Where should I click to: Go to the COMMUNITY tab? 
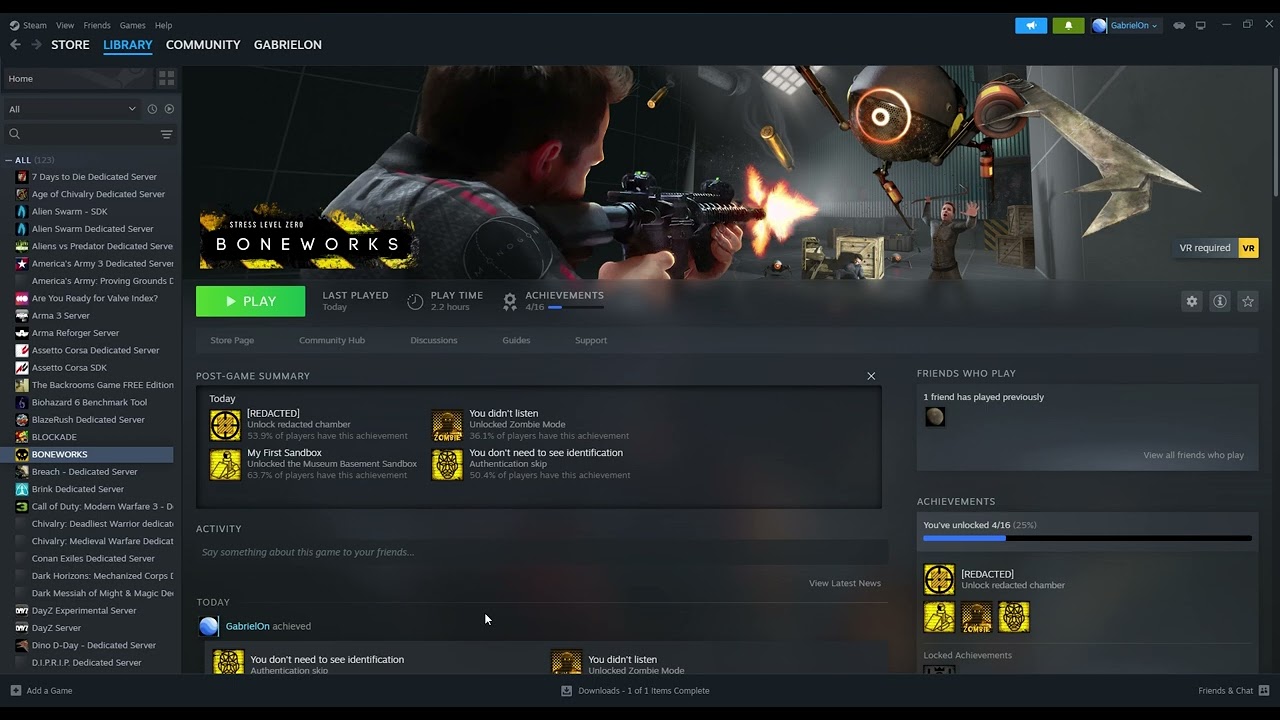click(203, 45)
